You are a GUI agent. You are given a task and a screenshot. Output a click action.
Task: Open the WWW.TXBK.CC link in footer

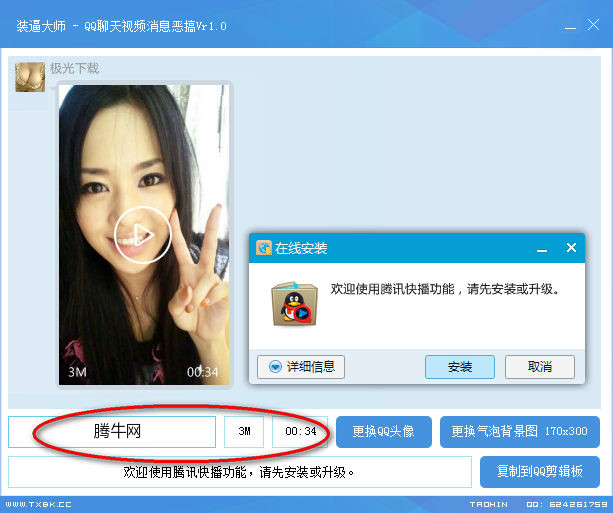click(x=38, y=504)
